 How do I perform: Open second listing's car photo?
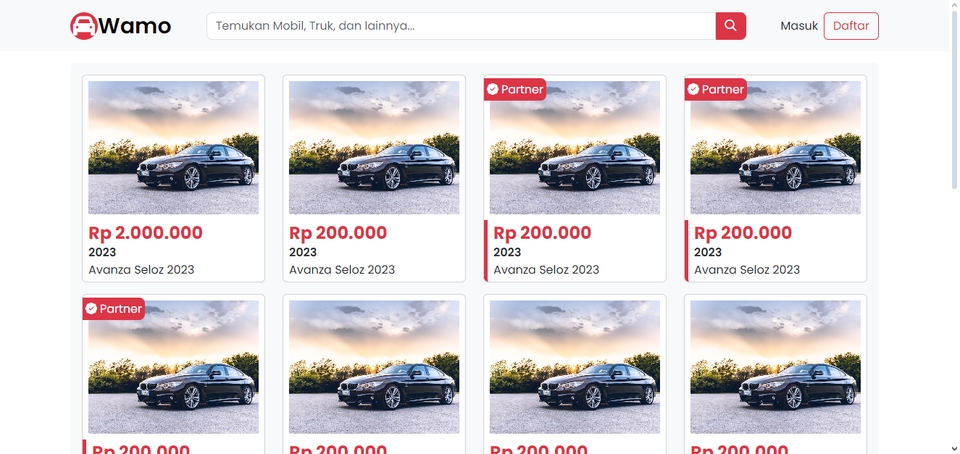(374, 147)
